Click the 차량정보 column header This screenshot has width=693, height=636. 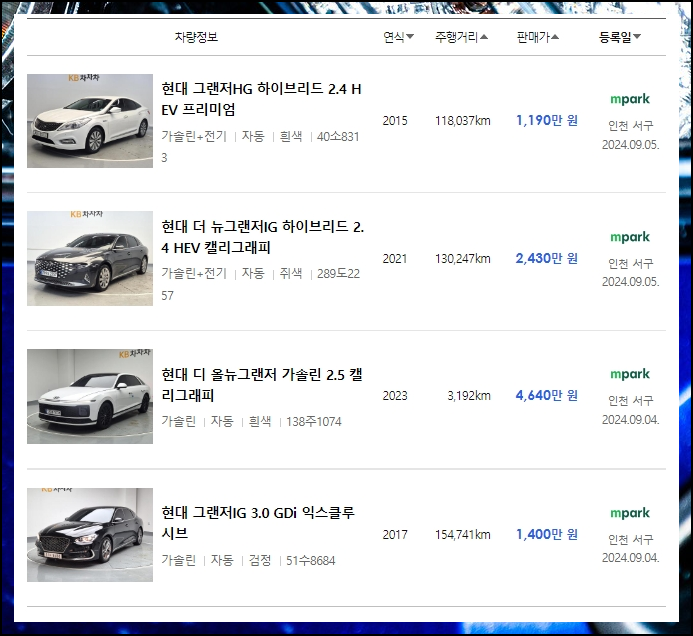(x=196, y=37)
